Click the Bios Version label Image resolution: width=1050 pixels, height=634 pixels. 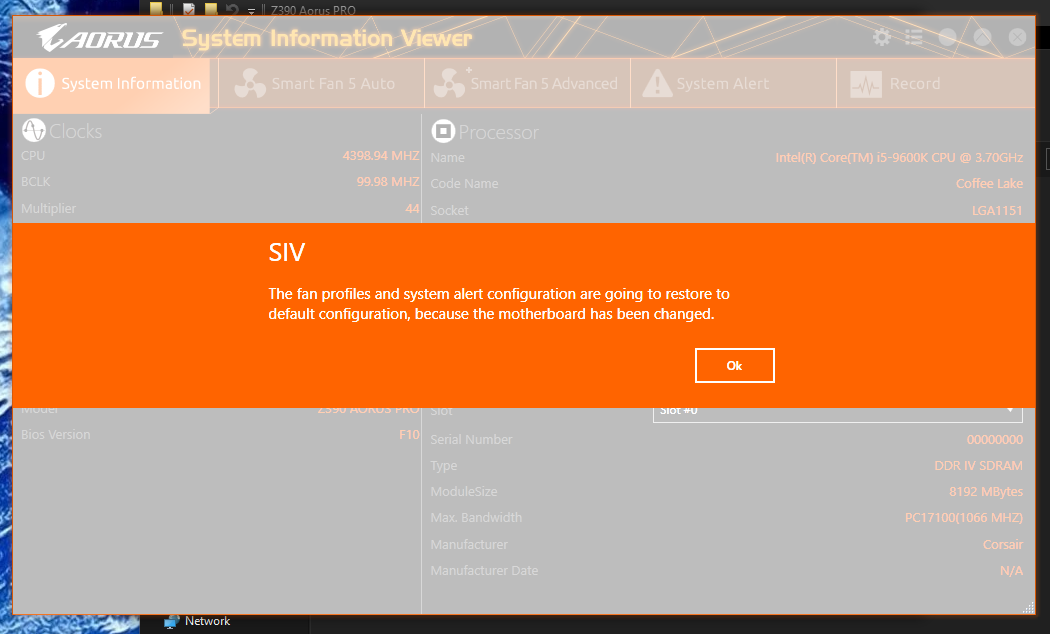coord(56,434)
